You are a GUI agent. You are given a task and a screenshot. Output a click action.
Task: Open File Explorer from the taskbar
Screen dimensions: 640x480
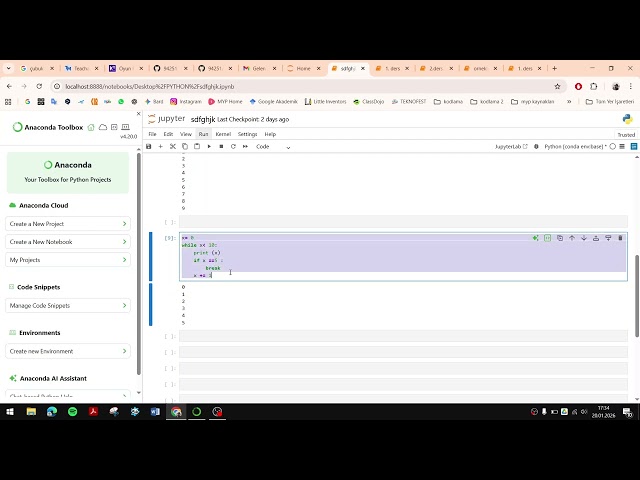coord(31,412)
